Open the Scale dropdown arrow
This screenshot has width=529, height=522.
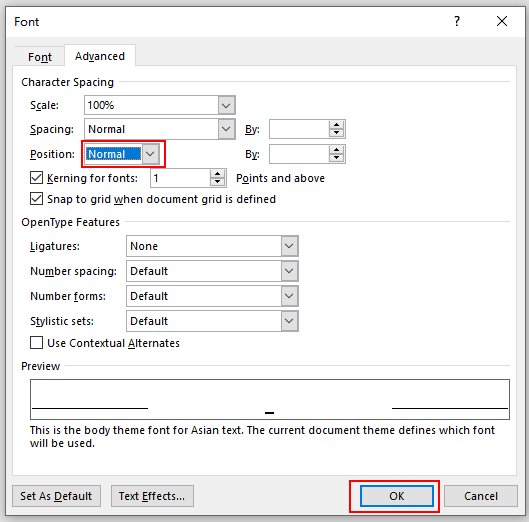coord(226,105)
